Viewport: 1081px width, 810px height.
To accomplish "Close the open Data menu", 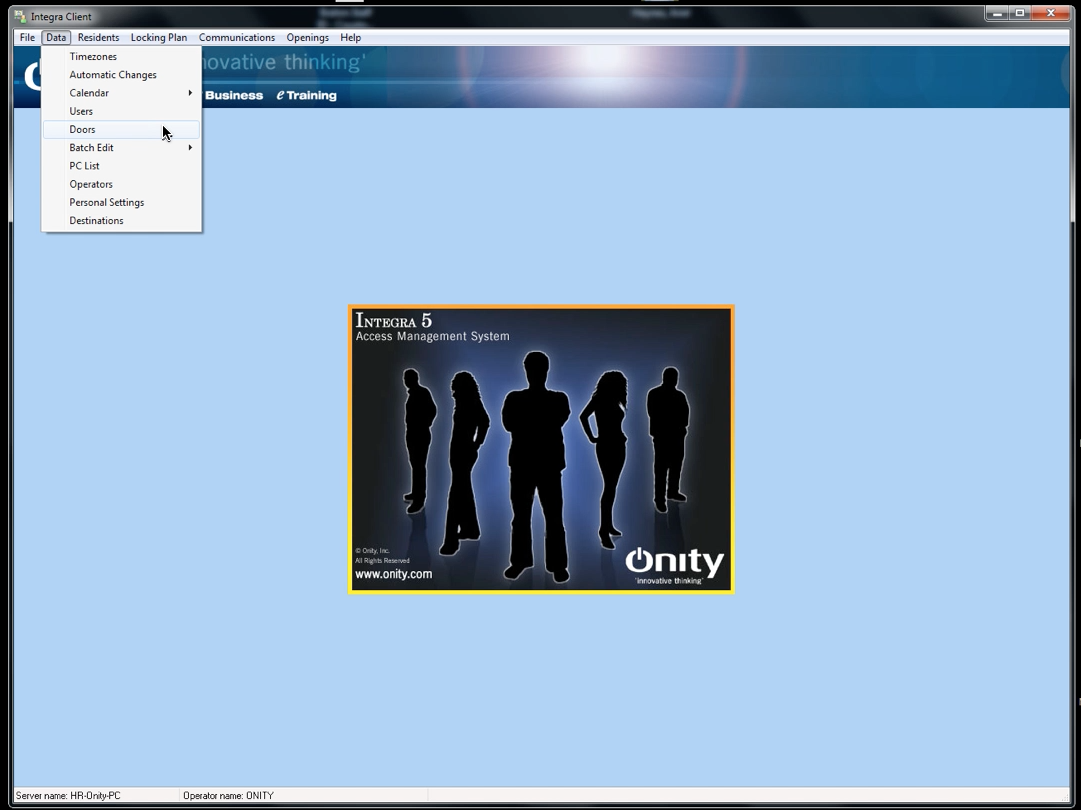I will (56, 38).
